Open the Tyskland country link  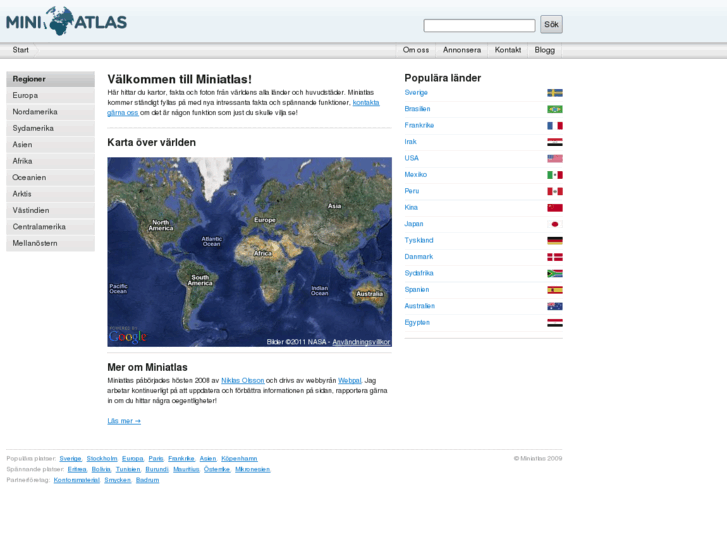tap(419, 240)
